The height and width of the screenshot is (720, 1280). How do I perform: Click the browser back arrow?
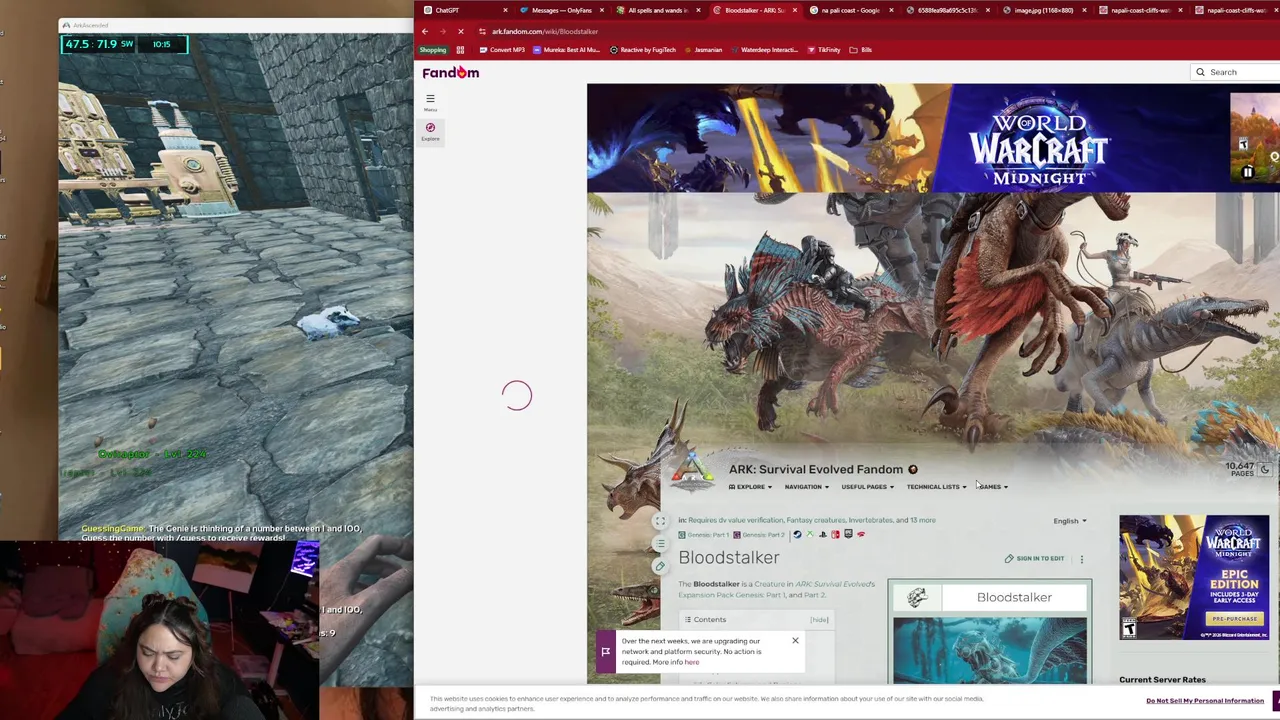click(425, 32)
